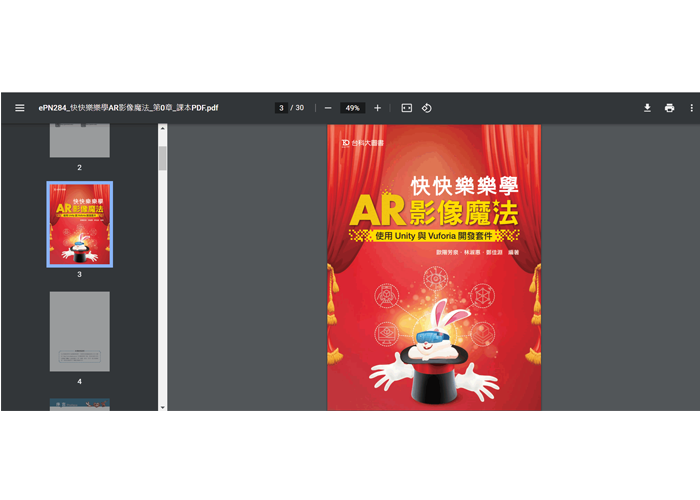The image size is (700, 500).
Task: Click the page number input field
Action: tap(282, 108)
